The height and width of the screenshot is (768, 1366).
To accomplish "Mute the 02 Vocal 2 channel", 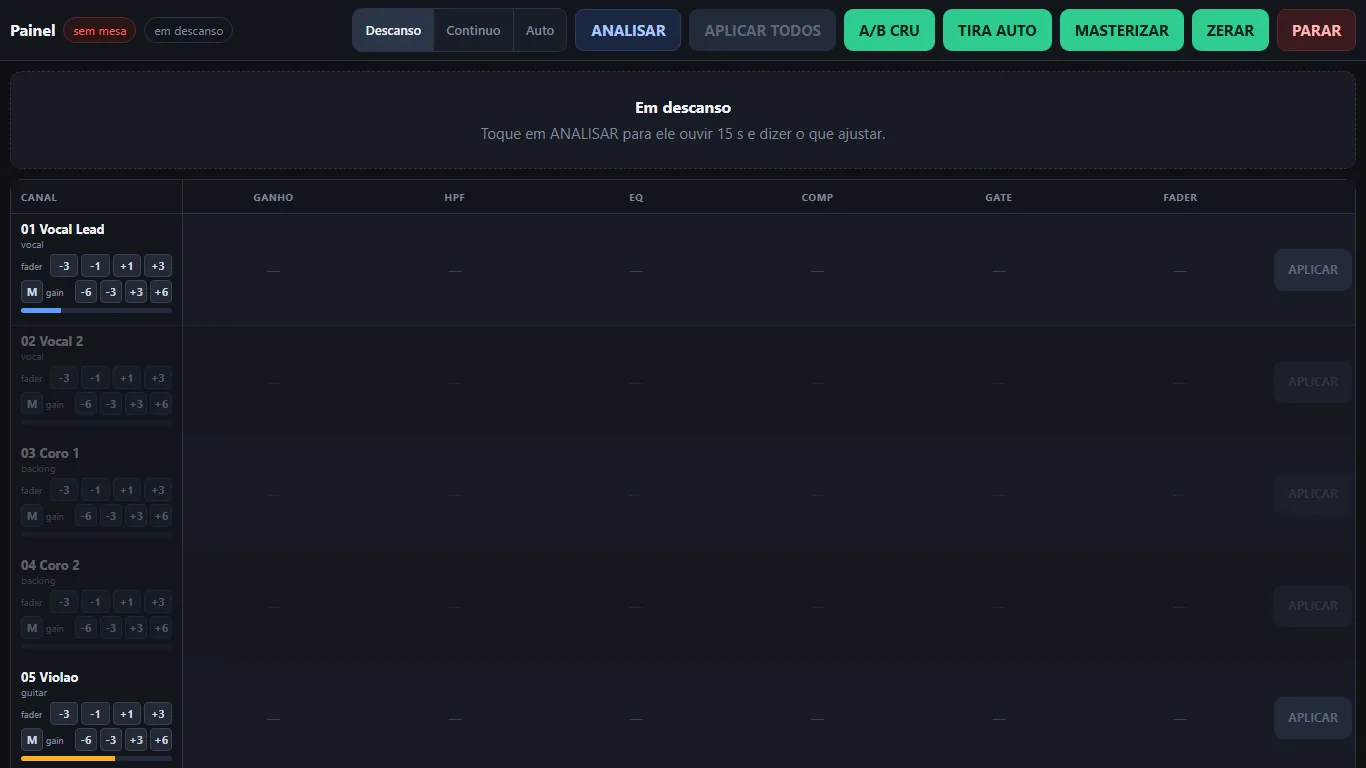I will pyautogui.click(x=32, y=404).
